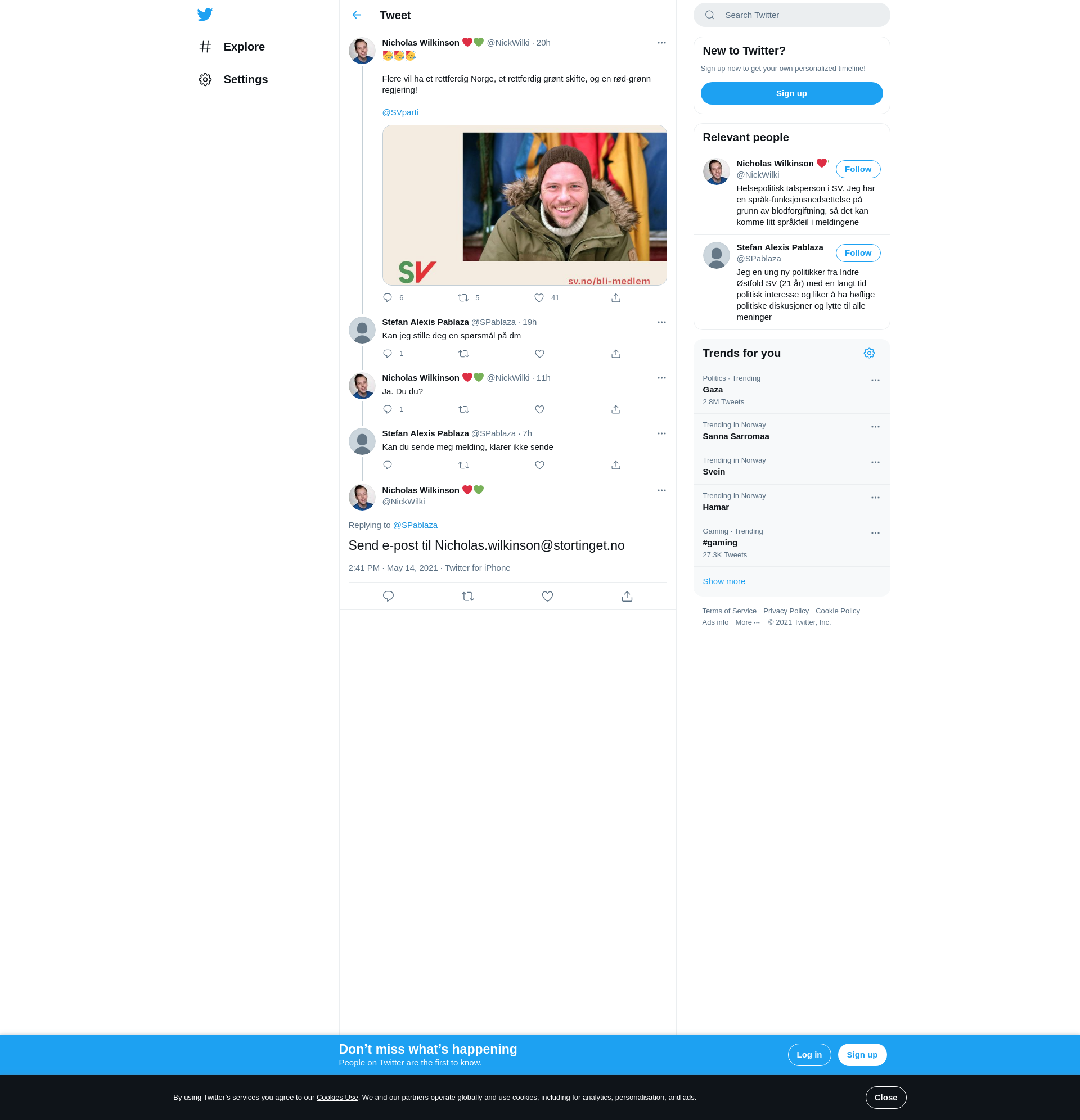Click Sign up in New to Twitter box
Viewport: 1080px width, 1120px height.
791,93
